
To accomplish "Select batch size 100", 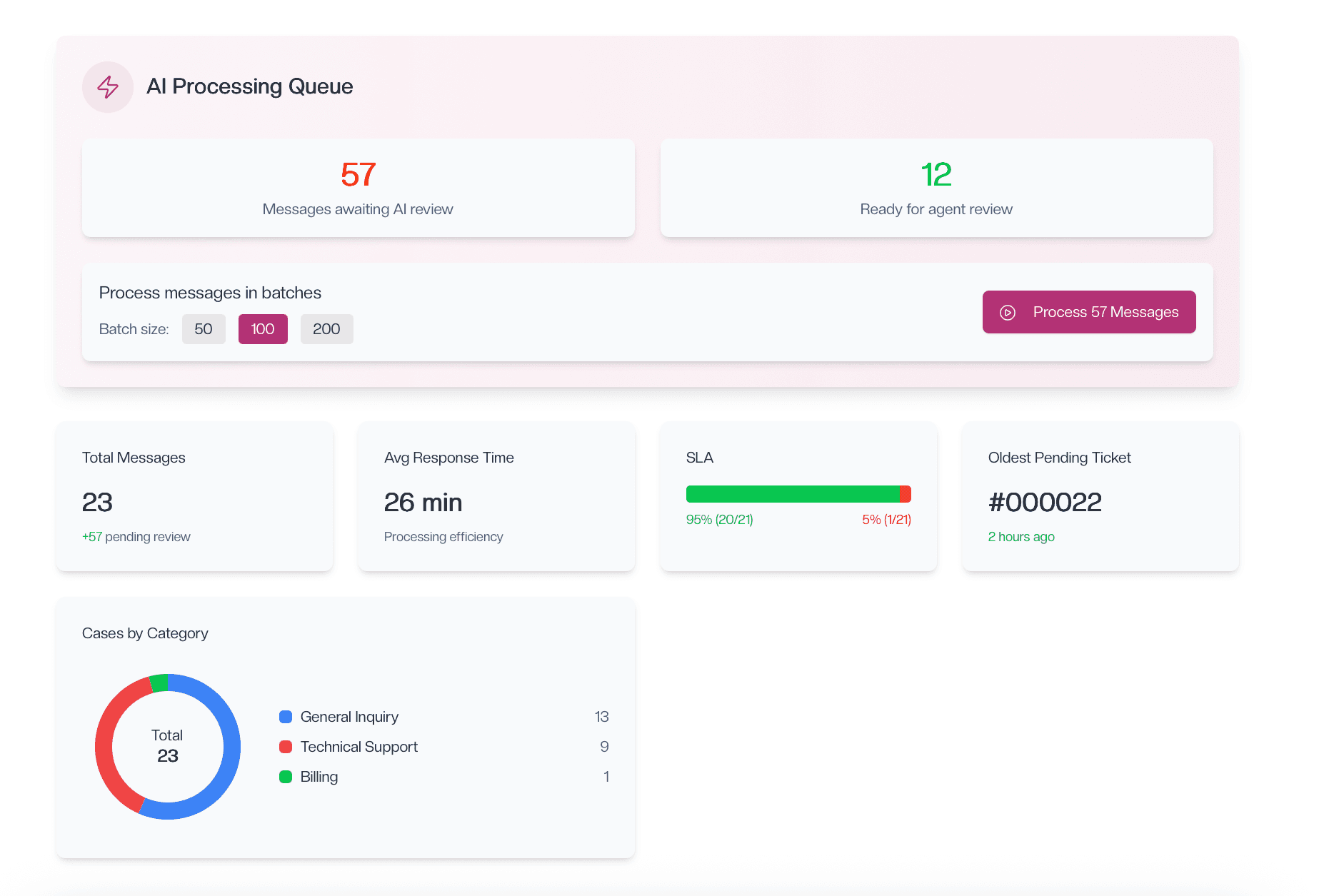I will pyautogui.click(x=263, y=329).
